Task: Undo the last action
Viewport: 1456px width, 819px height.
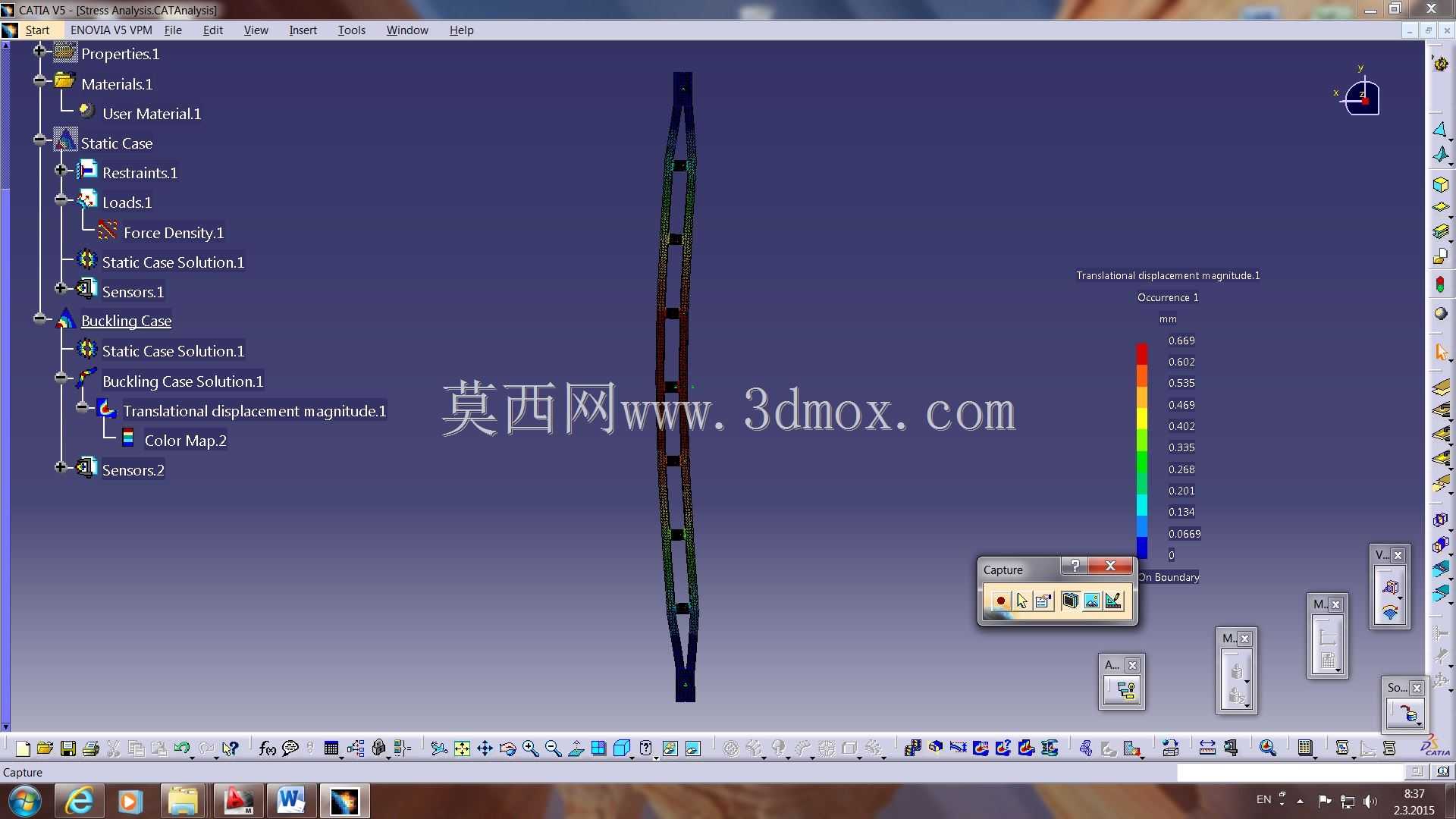Action: [x=182, y=749]
